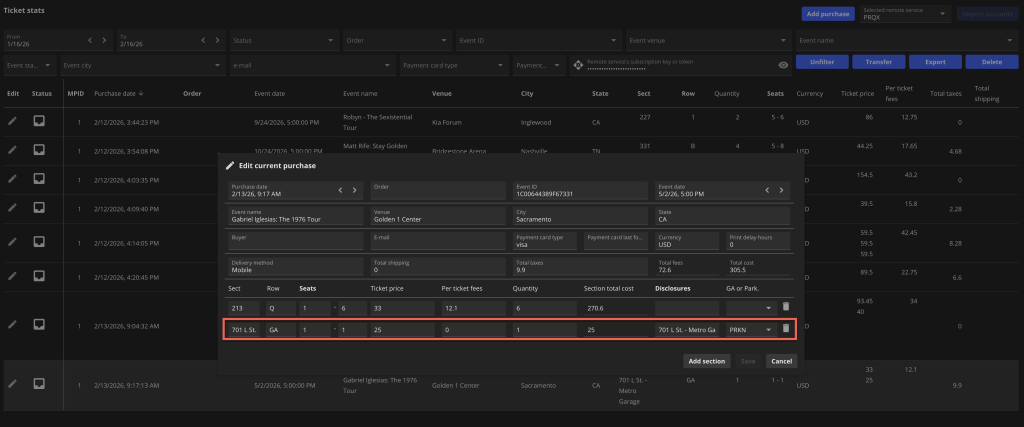Edit the Robyn Sexistential Tour purchase row
The image size is (1024, 427).
[12, 121]
